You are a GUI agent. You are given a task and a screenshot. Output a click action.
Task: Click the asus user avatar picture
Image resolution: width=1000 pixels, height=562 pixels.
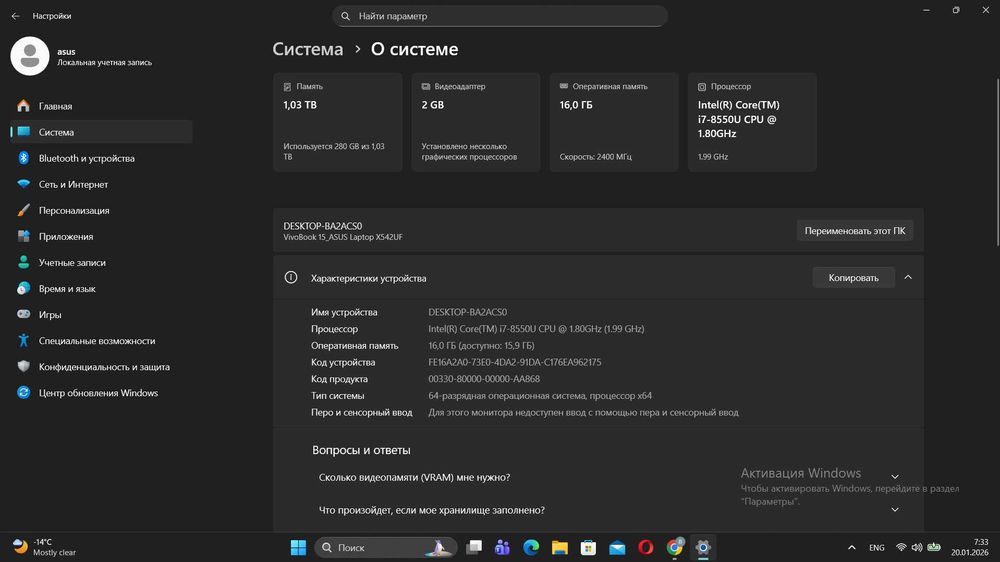click(x=30, y=56)
